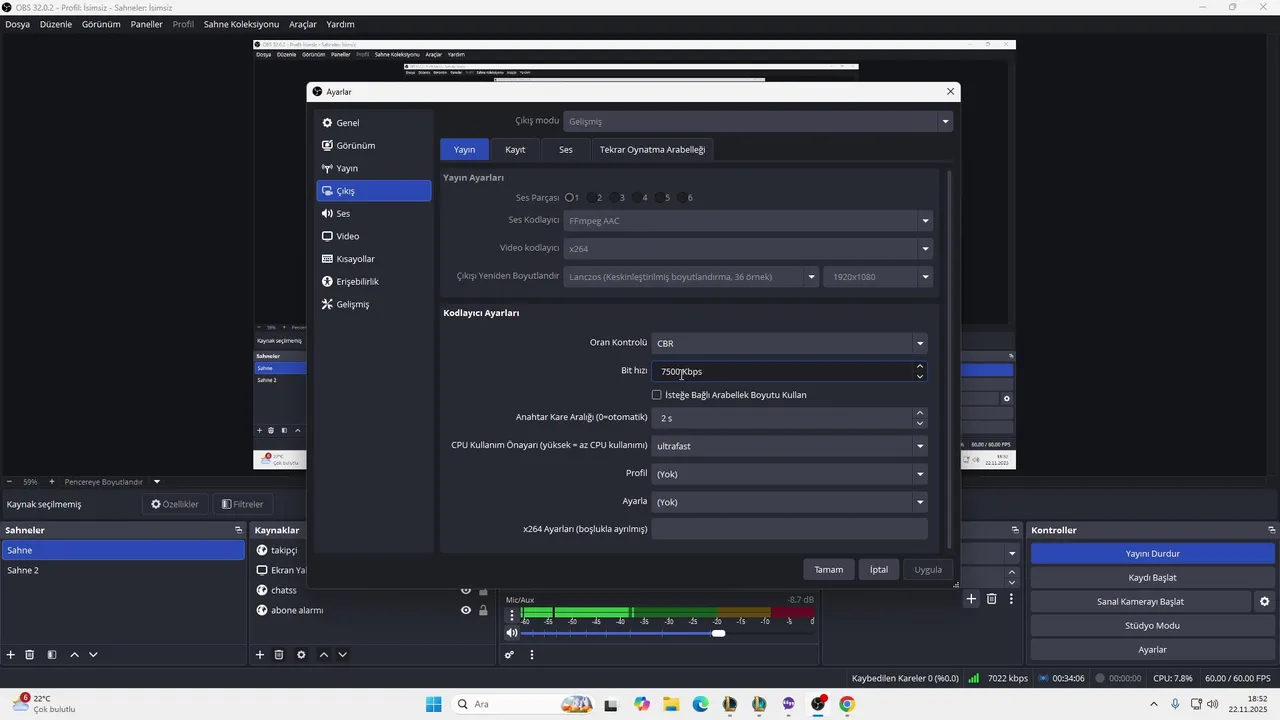The width and height of the screenshot is (1280, 720).
Task: Add a new scene with plus icon
Action: tap(11, 655)
